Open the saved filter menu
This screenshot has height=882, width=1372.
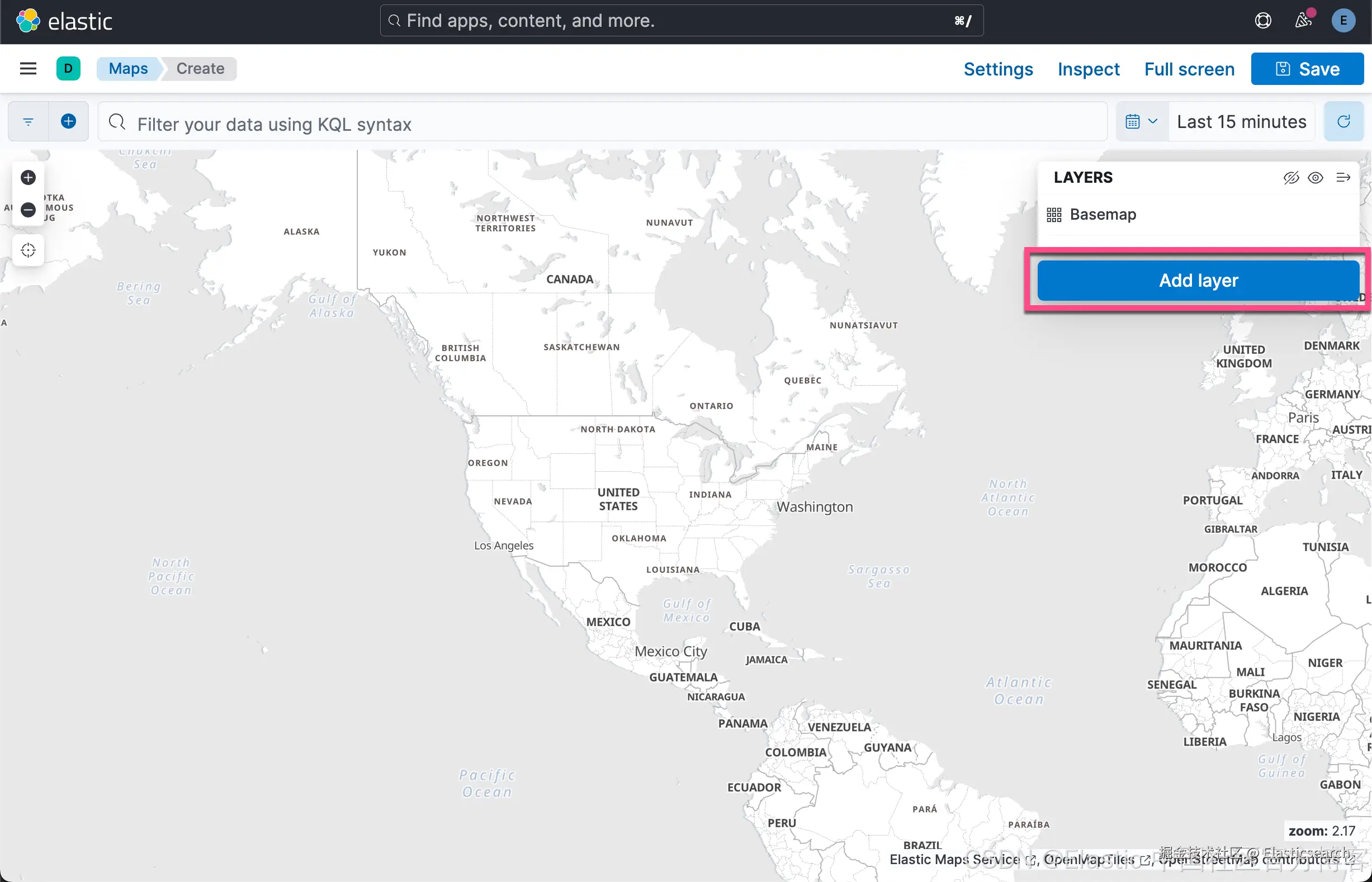point(28,121)
